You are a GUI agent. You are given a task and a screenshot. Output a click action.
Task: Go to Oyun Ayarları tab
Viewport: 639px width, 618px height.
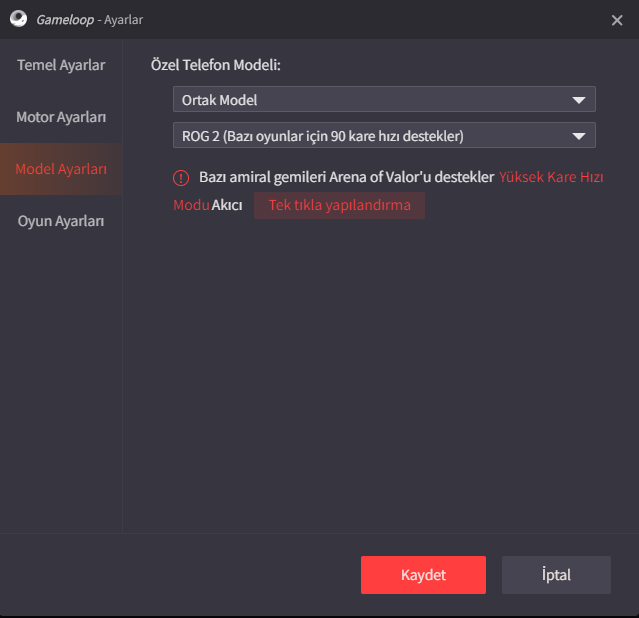[61, 221]
